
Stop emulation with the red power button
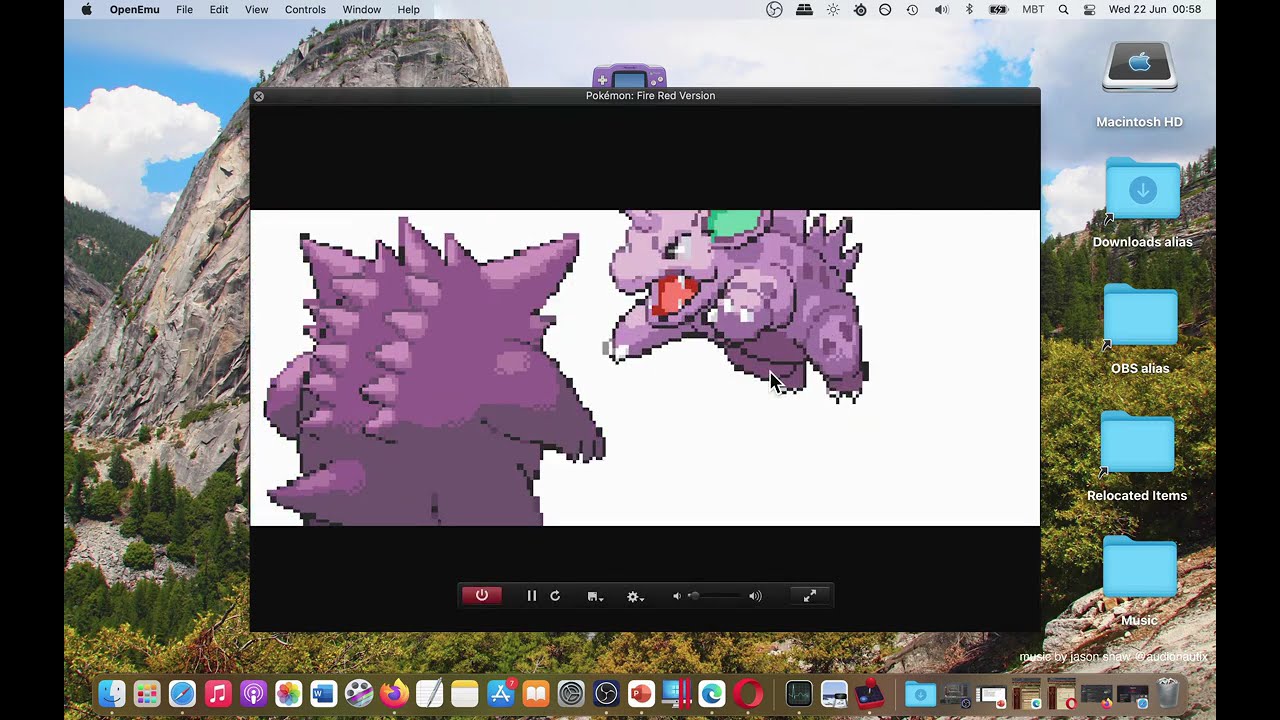481,596
